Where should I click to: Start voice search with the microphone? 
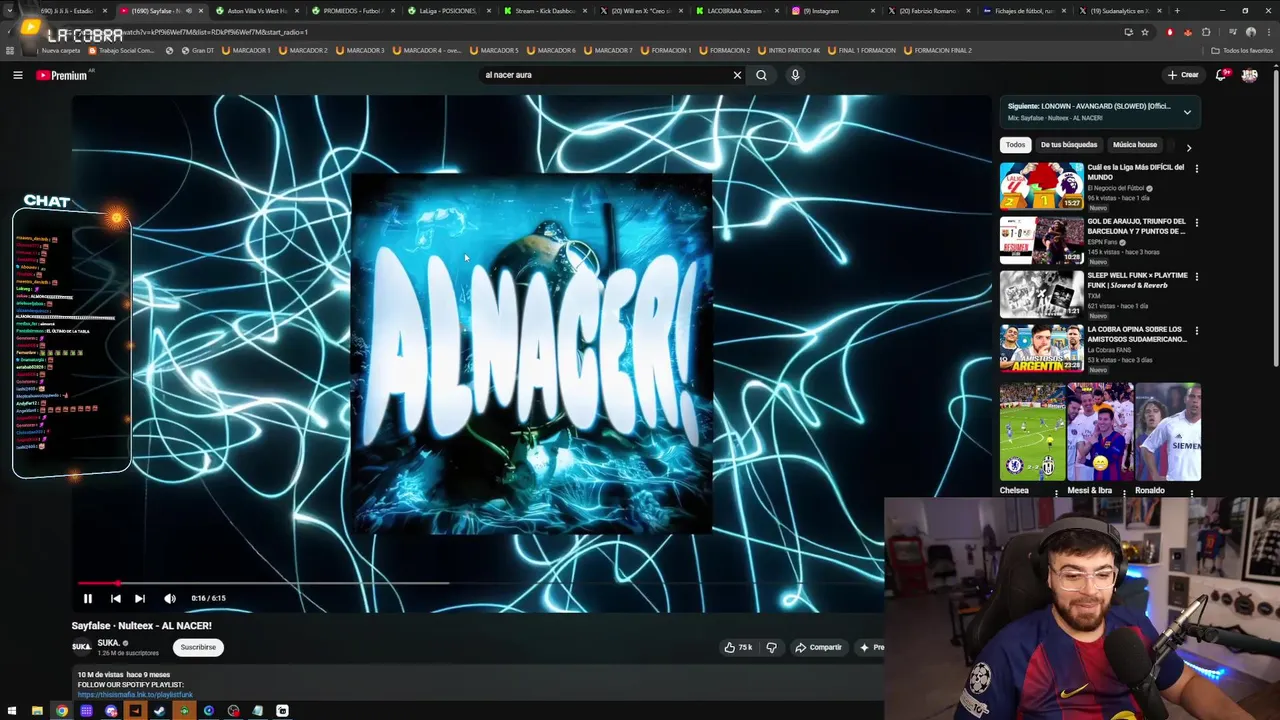click(795, 75)
